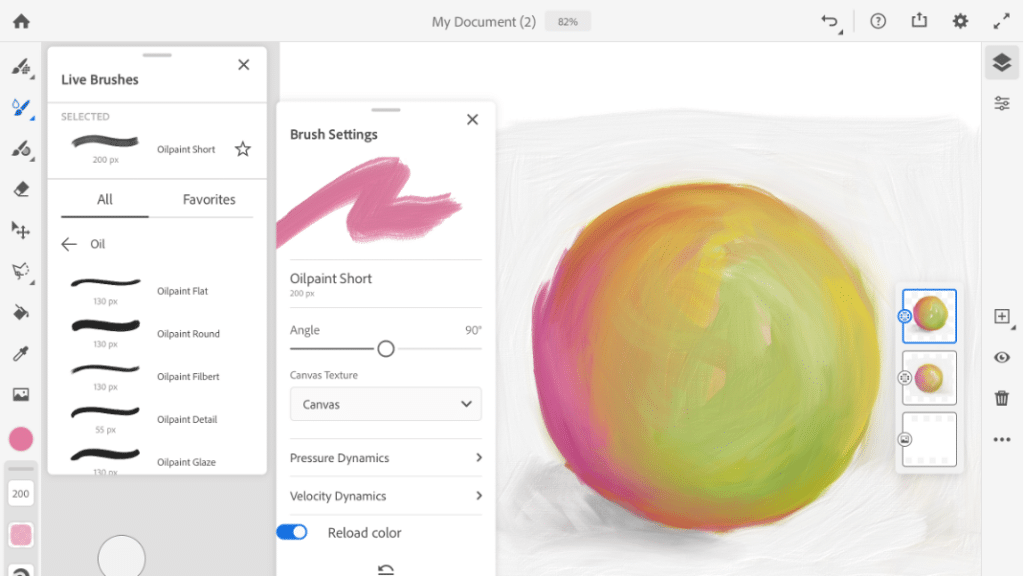Viewport: 1024px width, 576px height.
Task: Add a new layer with the plus icon
Action: [1003, 316]
